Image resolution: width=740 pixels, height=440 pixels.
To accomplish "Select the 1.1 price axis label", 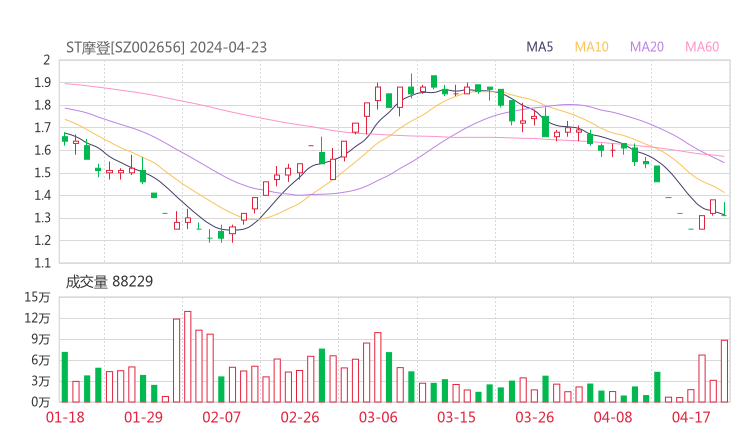I will tap(42, 263).
